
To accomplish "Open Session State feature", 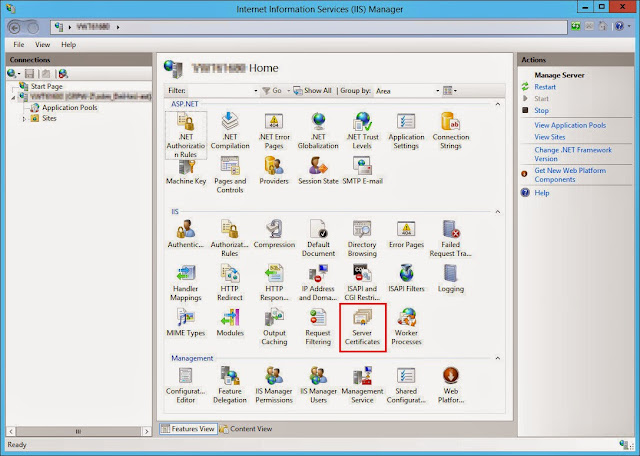I will [318, 171].
